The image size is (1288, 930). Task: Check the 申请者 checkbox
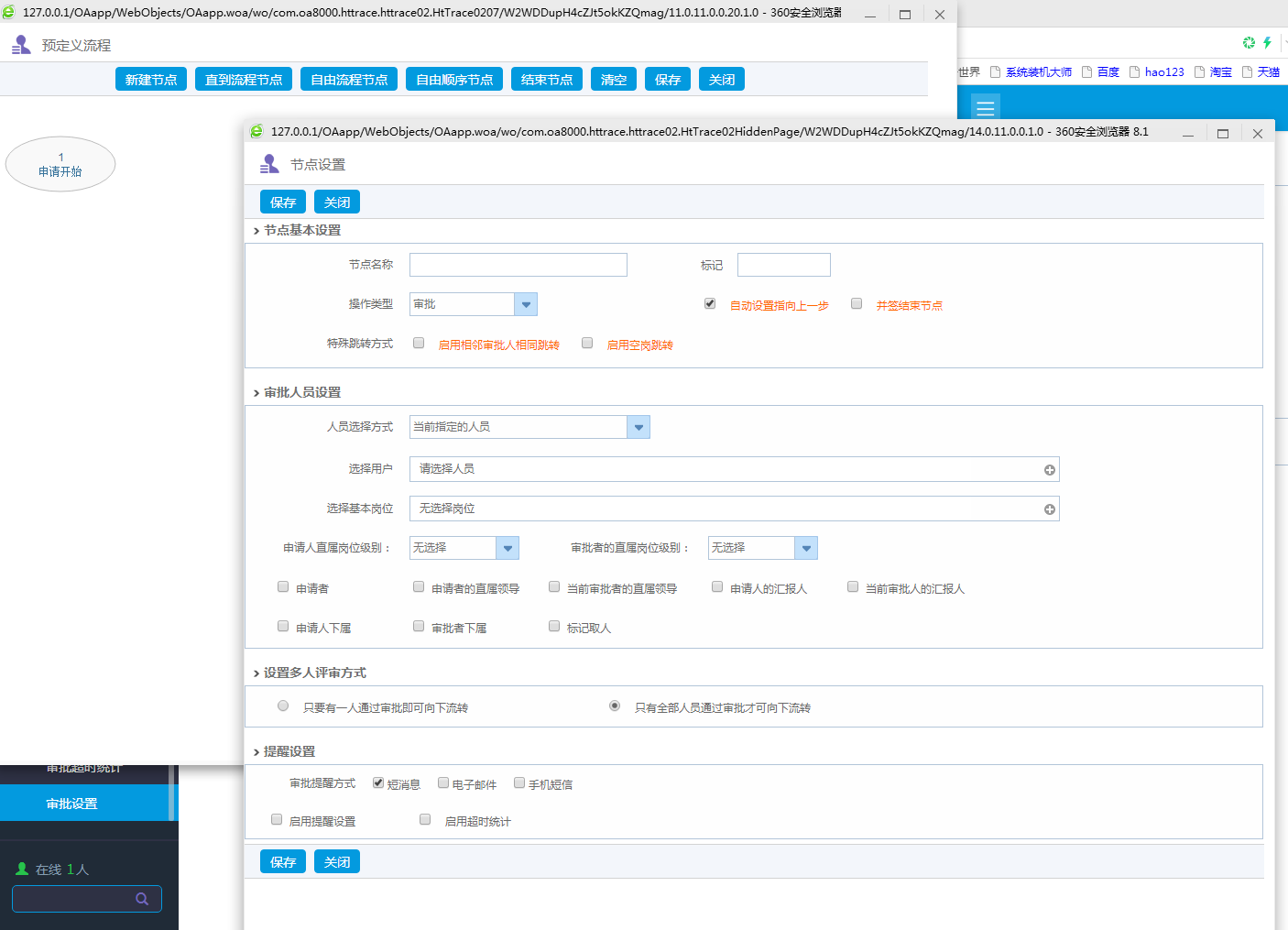[x=283, y=586]
